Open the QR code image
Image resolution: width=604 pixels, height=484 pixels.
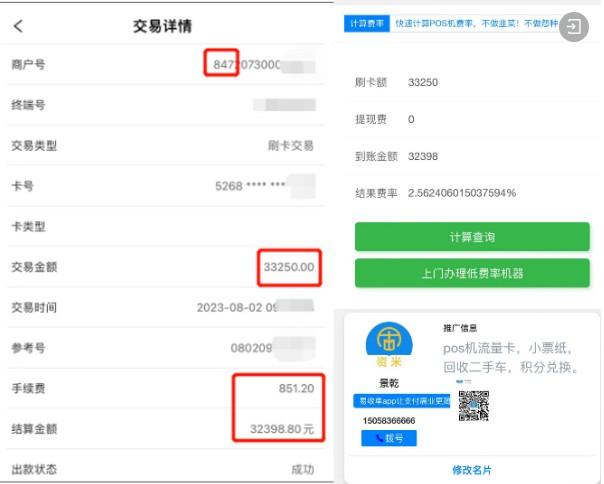point(473,406)
